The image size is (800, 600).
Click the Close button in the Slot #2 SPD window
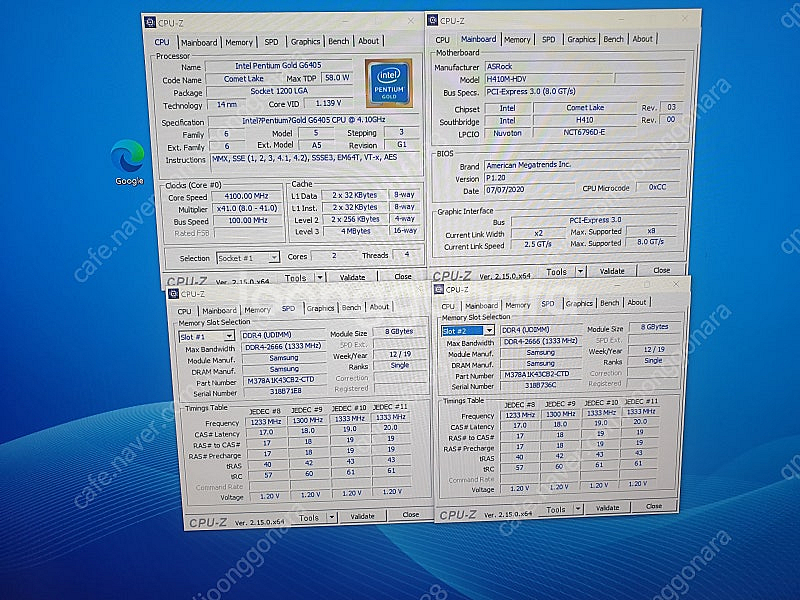[654, 506]
